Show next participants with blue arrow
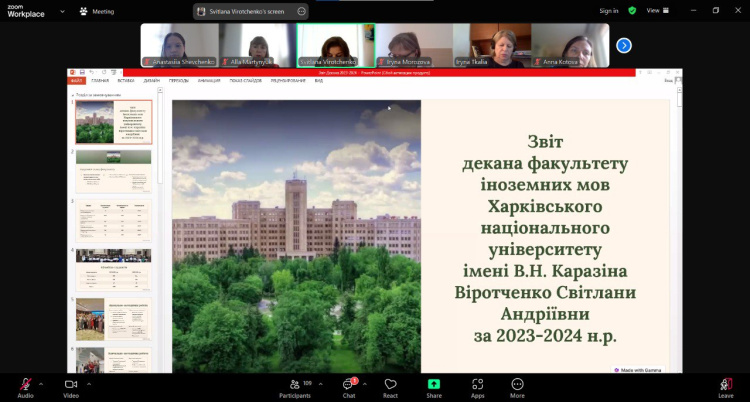 pyautogui.click(x=624, y=45)
